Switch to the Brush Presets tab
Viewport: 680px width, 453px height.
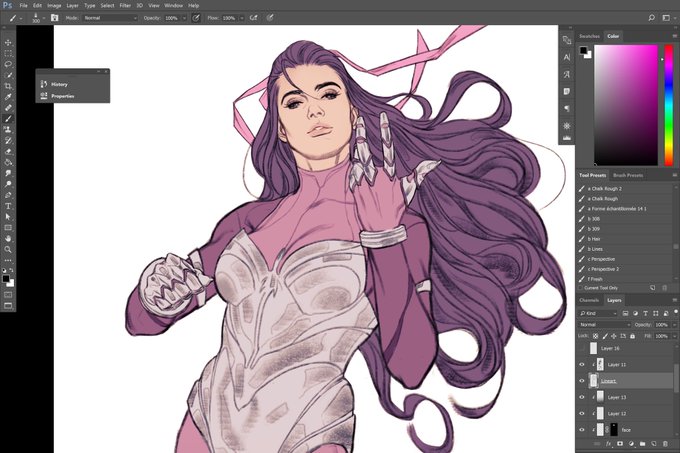628,175
